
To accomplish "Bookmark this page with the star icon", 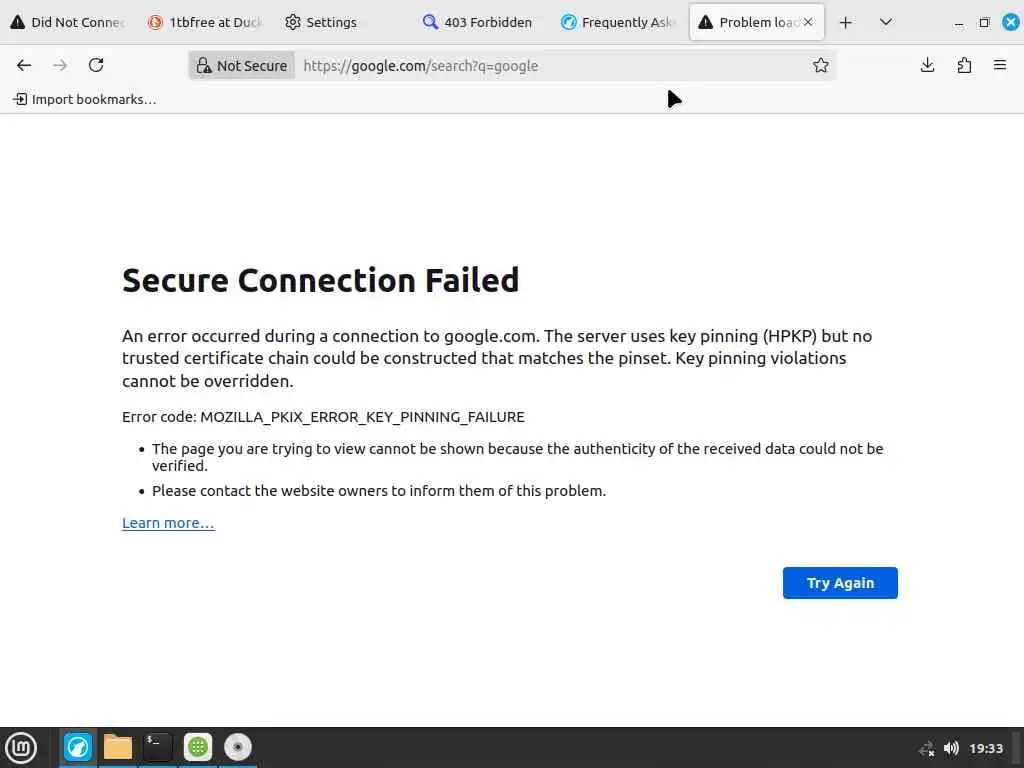I will click(821, 65).
